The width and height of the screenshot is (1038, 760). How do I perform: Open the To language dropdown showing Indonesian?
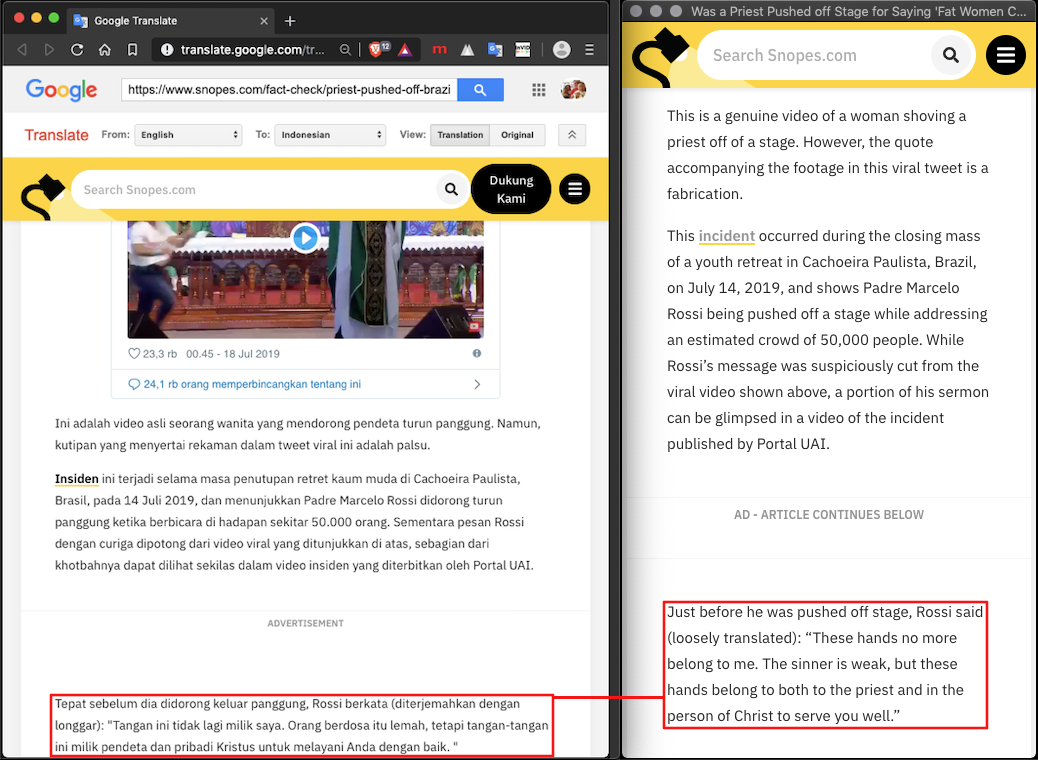[332, 135]
